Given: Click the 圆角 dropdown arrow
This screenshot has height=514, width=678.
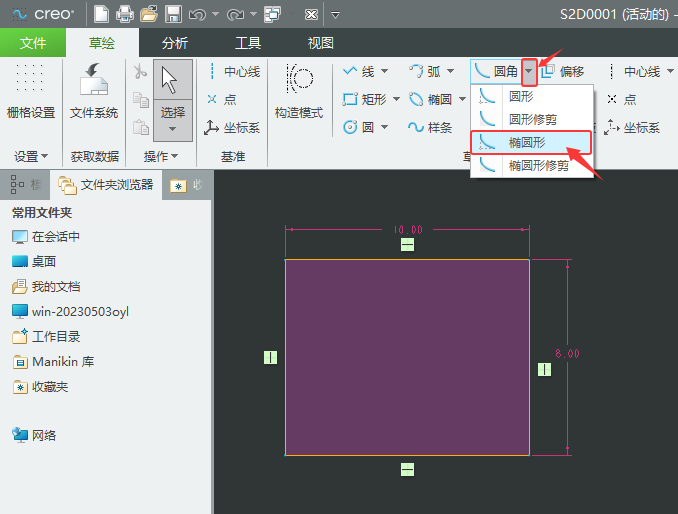Looking at the screenshot, I should [x=529, y=72].
